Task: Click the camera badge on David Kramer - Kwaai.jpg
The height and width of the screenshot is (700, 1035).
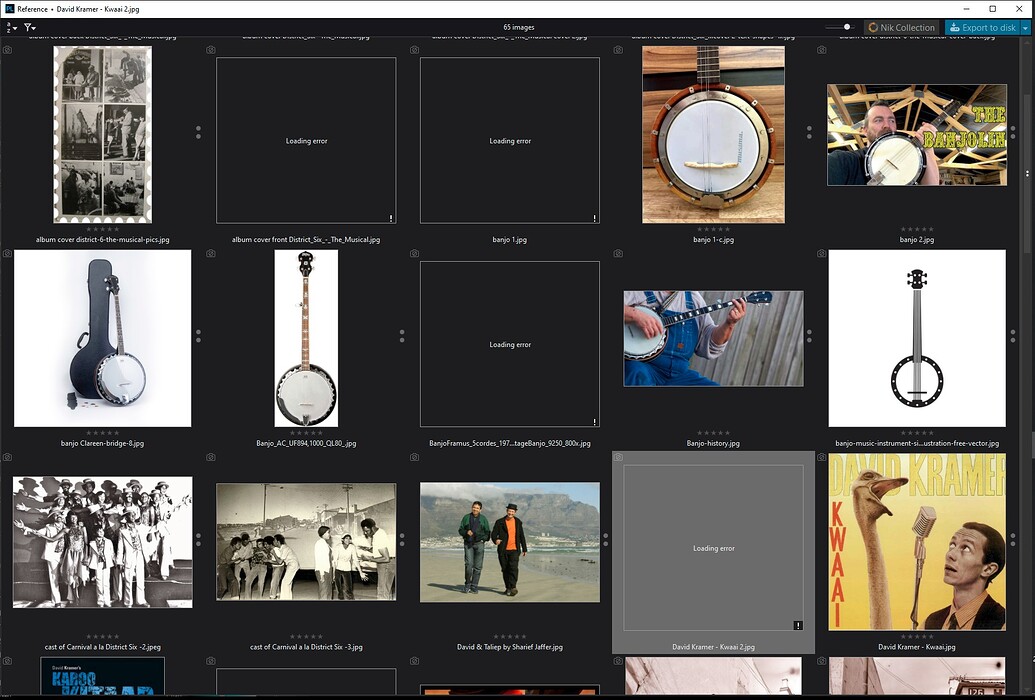Action: point(824,457)
